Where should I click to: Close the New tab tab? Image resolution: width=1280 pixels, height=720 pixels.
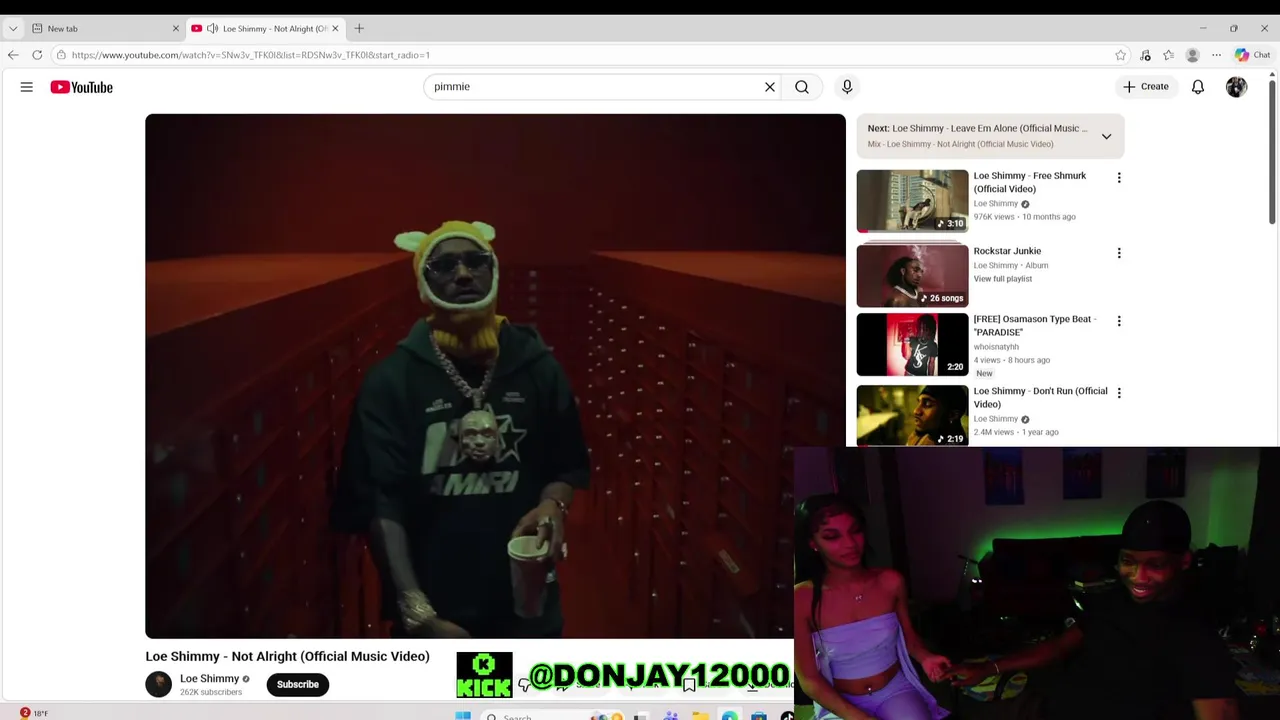[x=176, y=28]
